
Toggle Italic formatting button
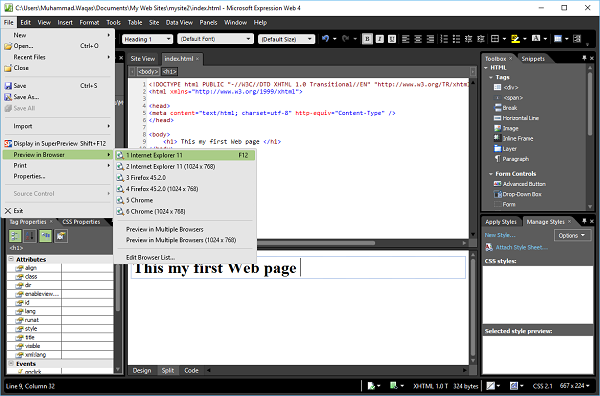tap(380, 39)
